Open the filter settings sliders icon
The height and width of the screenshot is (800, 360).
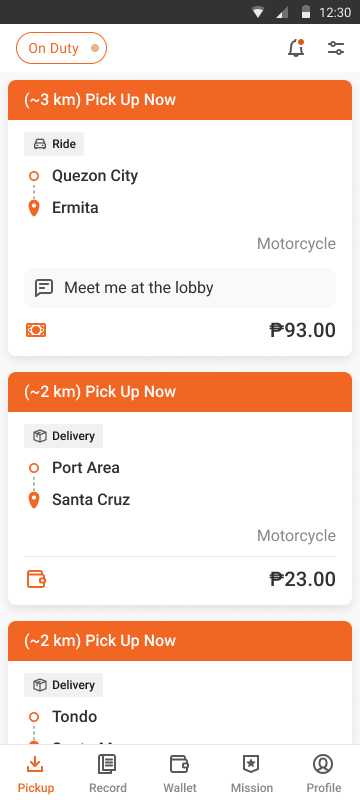pyautogui.click(x=336, y=48)
